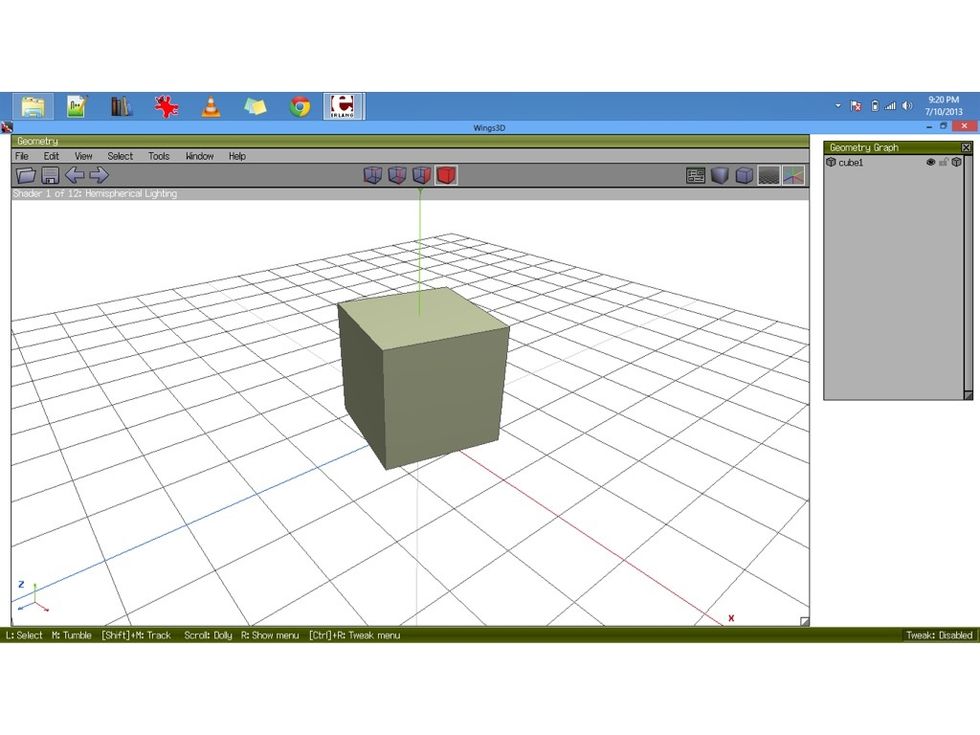This screenshot has height=735, width=980.
Task: Click the undo arrow in the toolbar
Action: click(x=75, y=175)
